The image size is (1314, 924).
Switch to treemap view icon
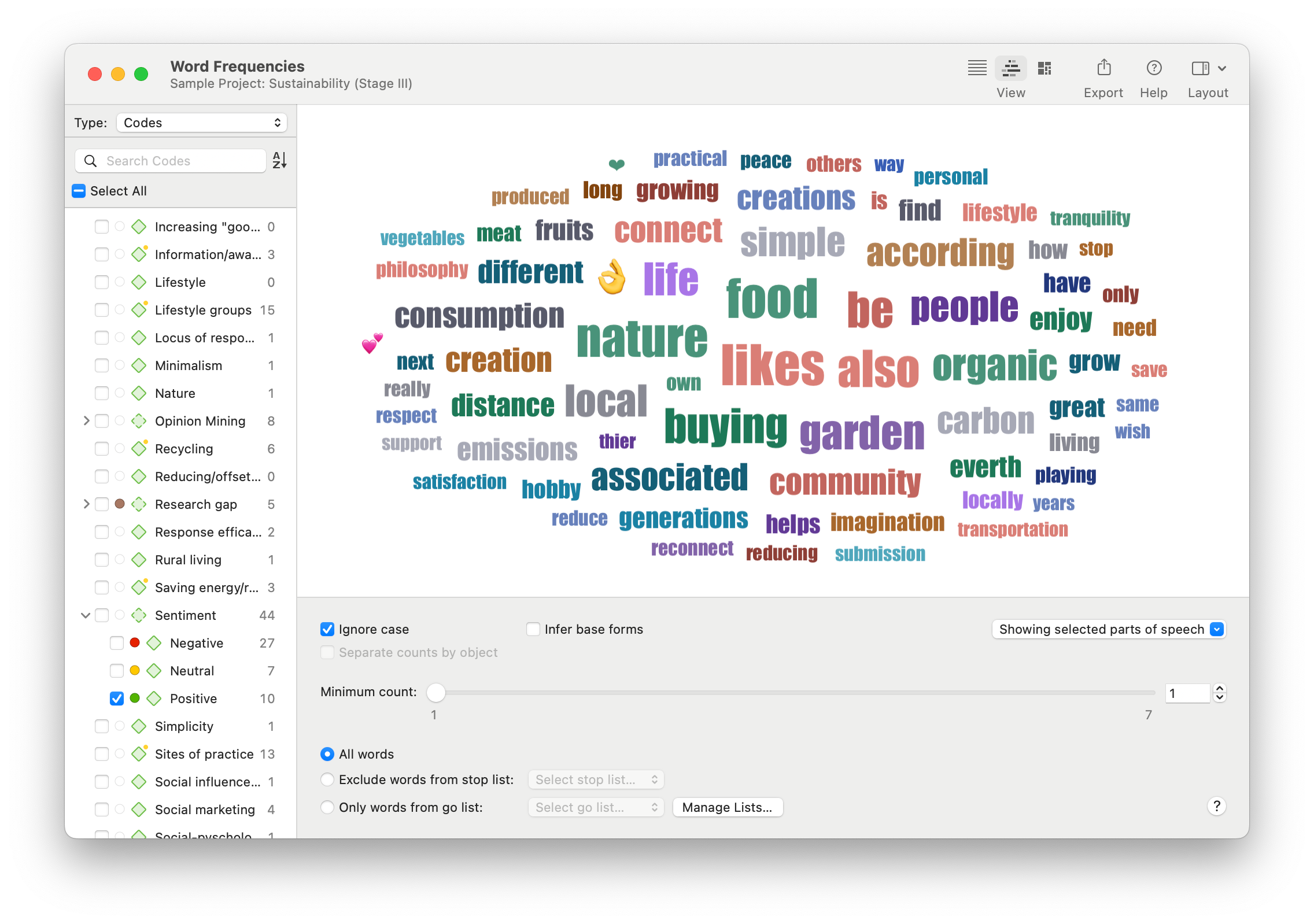tap(1044, 68)
